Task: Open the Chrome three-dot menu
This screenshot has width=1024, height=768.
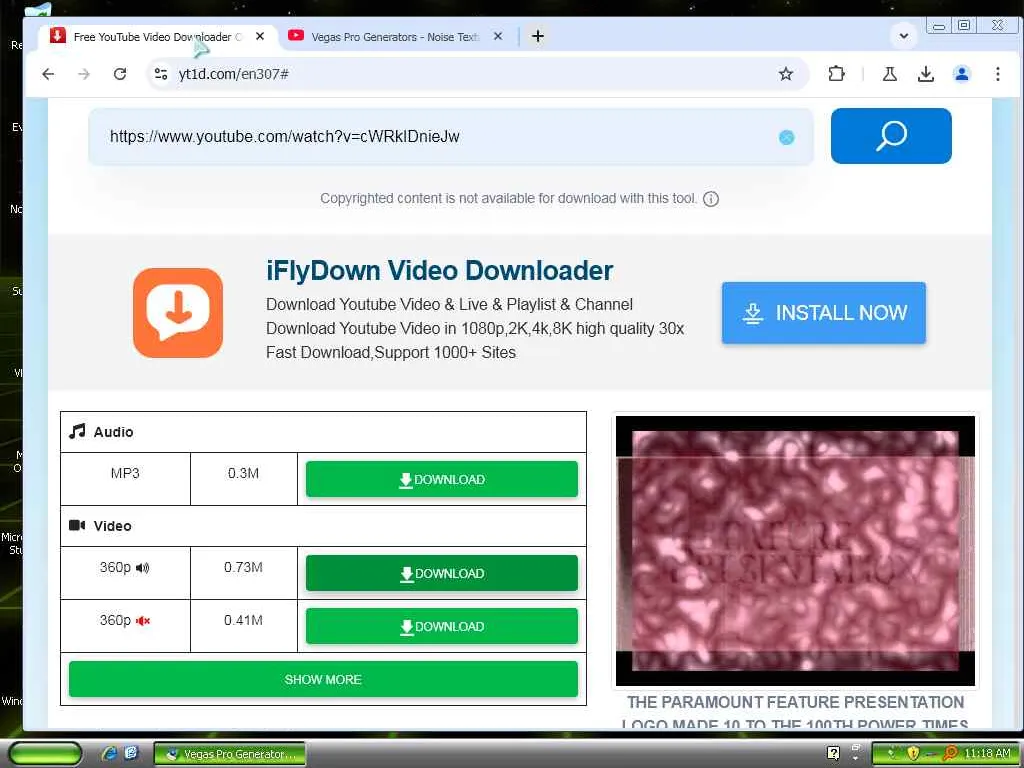Action: [997, 74]
